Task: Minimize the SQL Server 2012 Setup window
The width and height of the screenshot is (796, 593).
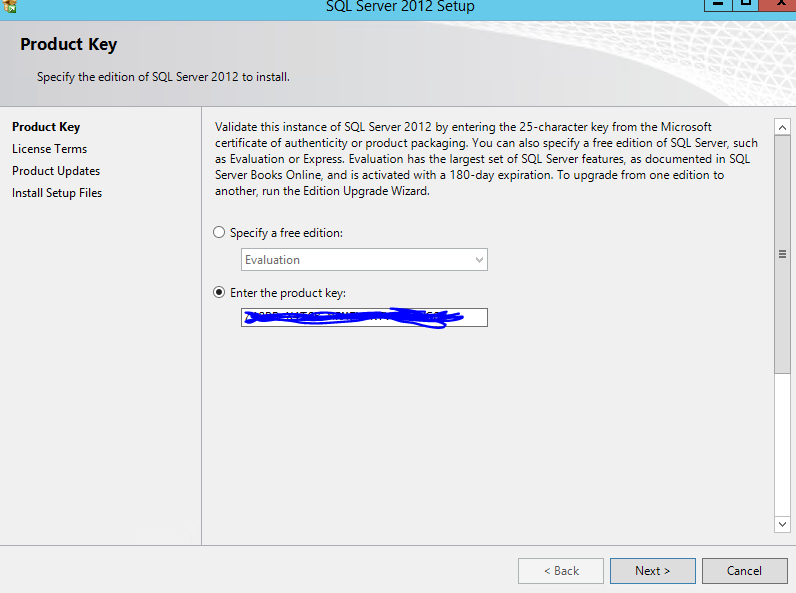Action: click(718, 5)
